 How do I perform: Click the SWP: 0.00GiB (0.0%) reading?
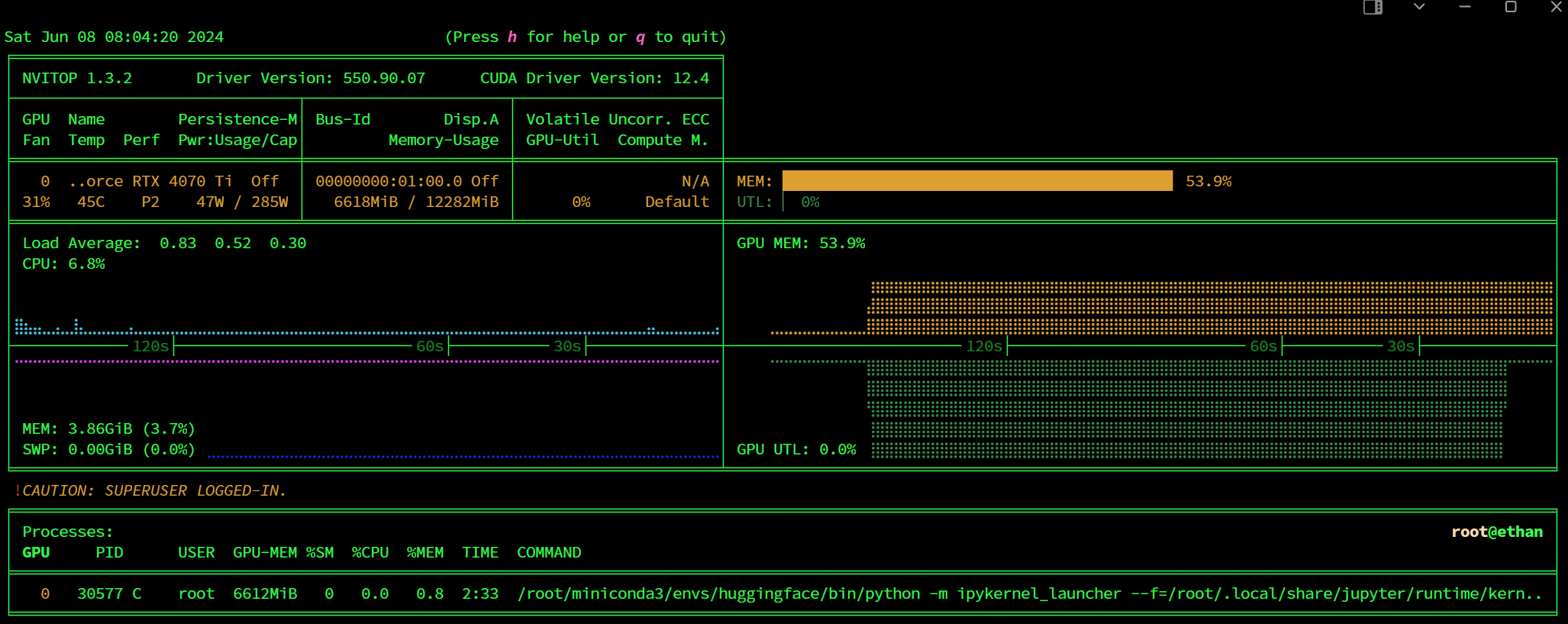108,449
